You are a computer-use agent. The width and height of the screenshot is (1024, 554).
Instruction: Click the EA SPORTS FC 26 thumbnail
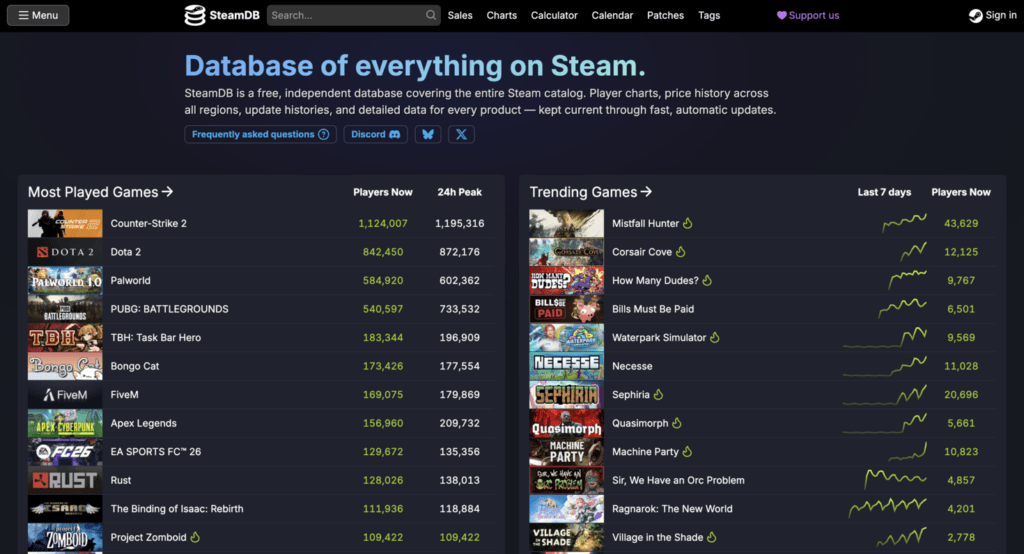click(x=65, y=451)
